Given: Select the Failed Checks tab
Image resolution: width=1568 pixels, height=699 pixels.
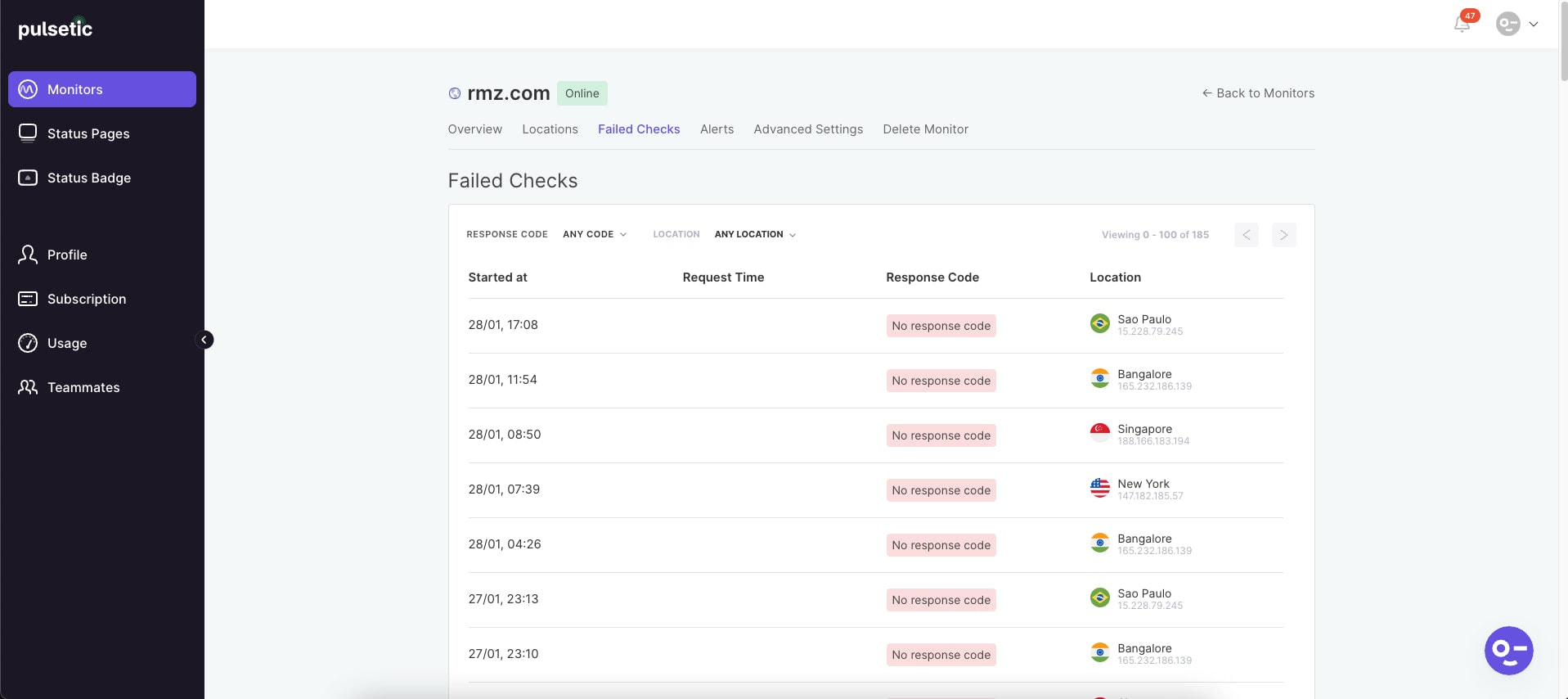Looking at the screenshot, I should (639, 129).
